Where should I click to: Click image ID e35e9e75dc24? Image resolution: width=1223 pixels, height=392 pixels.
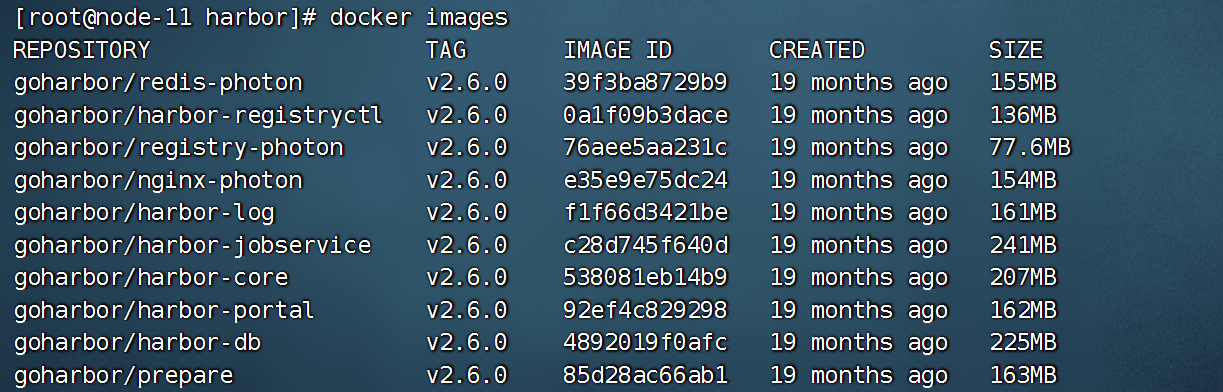pos(645,181)
